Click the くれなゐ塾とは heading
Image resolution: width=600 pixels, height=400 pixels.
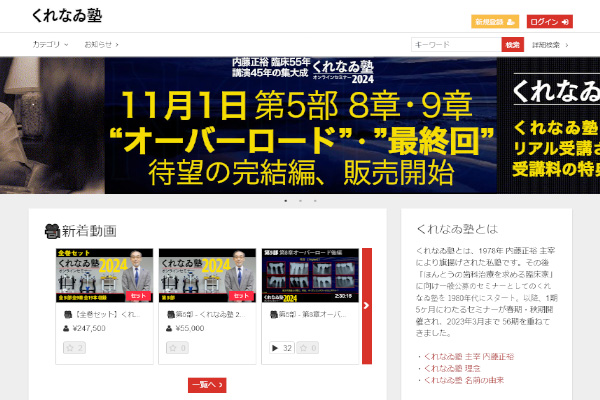point(457,229)
